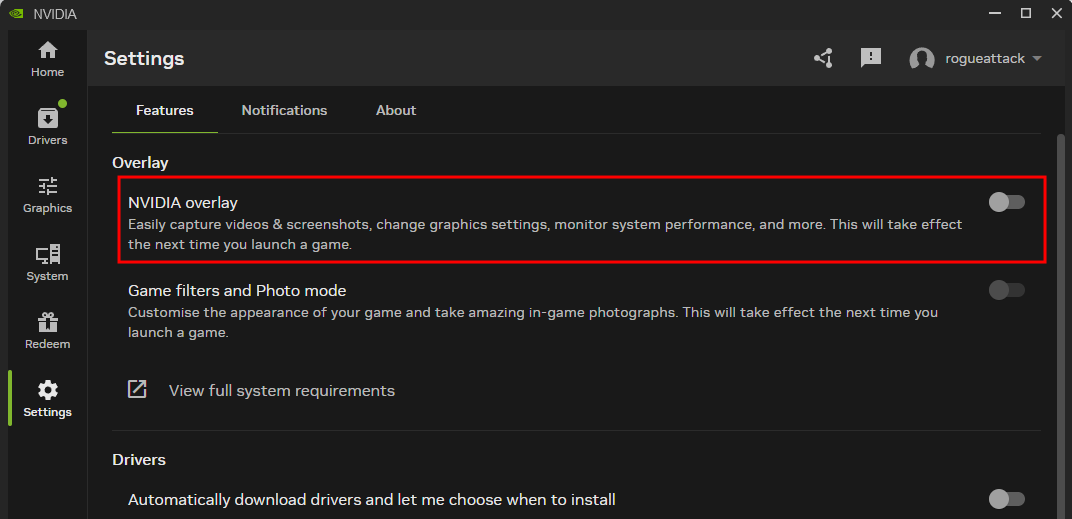Open the Home page in sidebar
This screenshot has width=1072, height=519.
(47, 59)
